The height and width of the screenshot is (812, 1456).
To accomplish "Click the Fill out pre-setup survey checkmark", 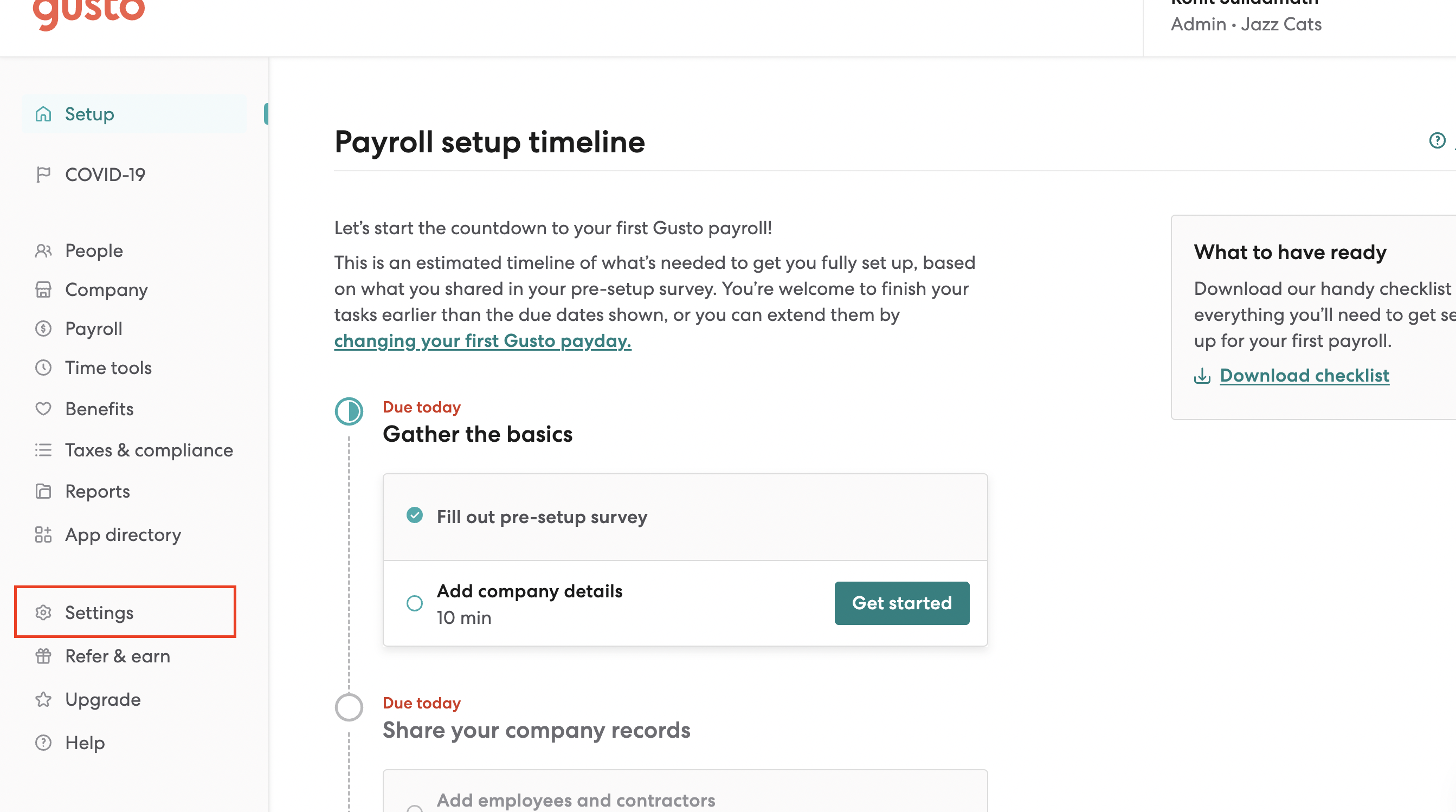I will click(x=415, y=515).
